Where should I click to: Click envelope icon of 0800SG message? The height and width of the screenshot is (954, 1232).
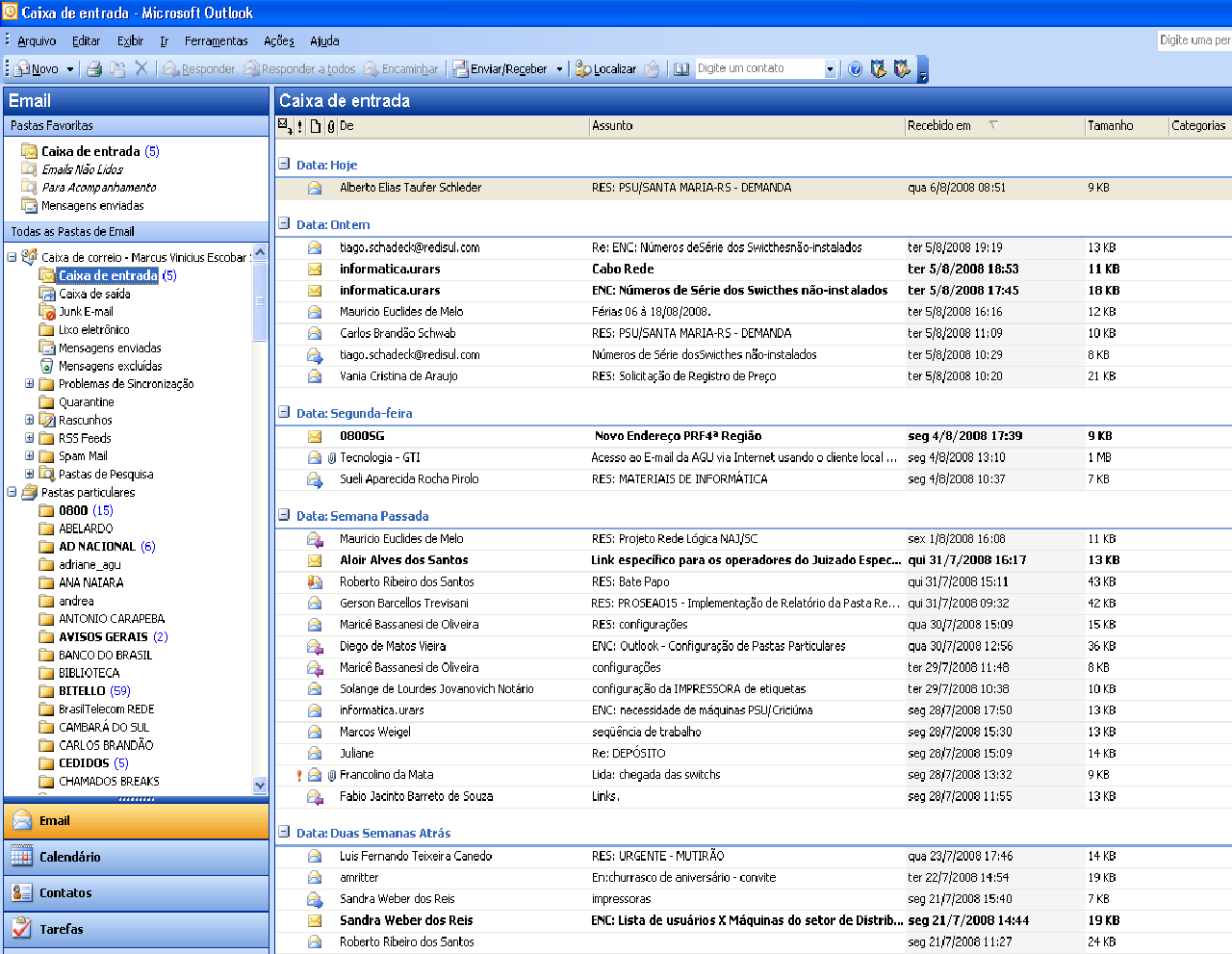[x=315, y=436]
